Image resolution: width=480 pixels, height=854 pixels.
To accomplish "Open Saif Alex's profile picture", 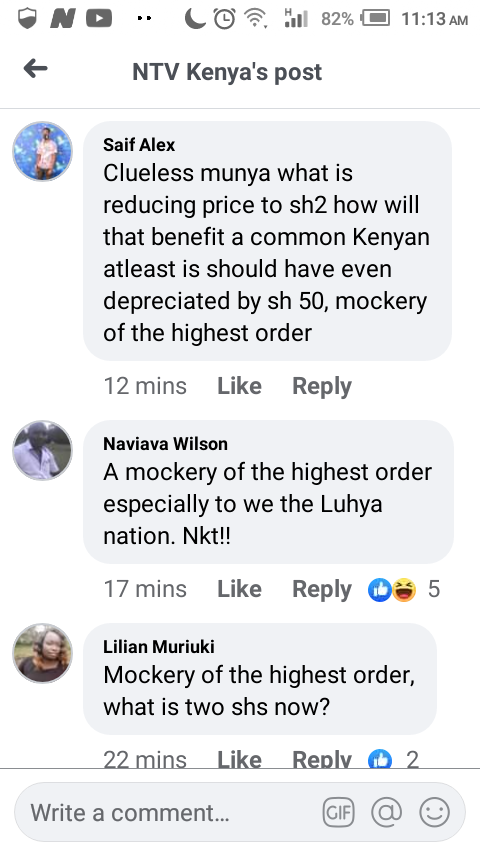I will click(x=42, y=151).
